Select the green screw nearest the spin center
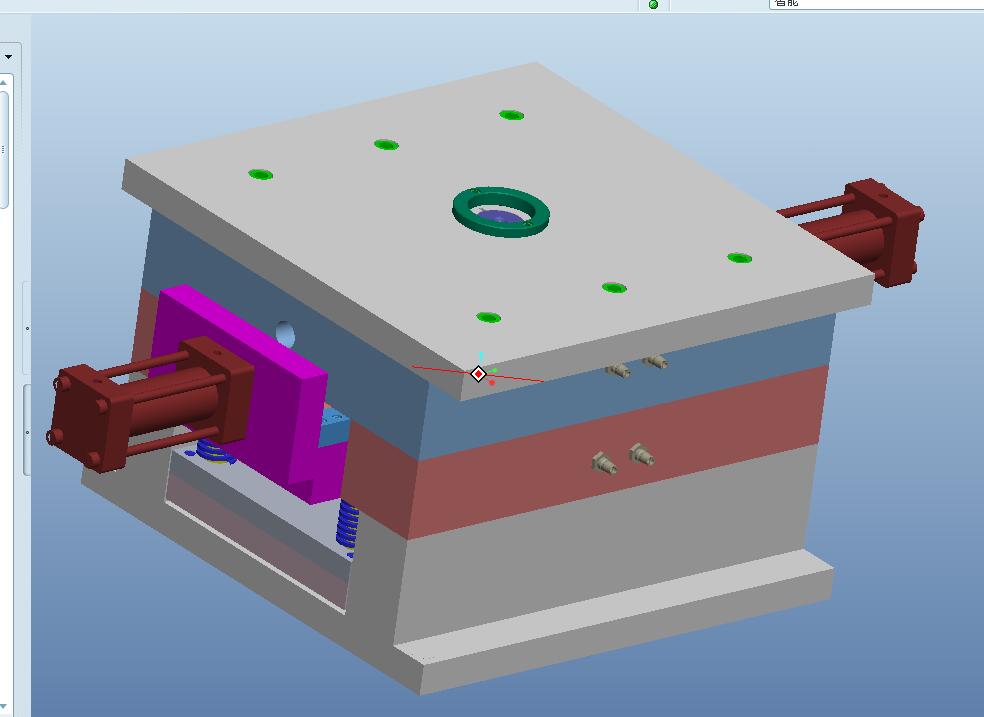Image resolution: width=984 pixels, height=717 pixels. [x=488, y=317]
